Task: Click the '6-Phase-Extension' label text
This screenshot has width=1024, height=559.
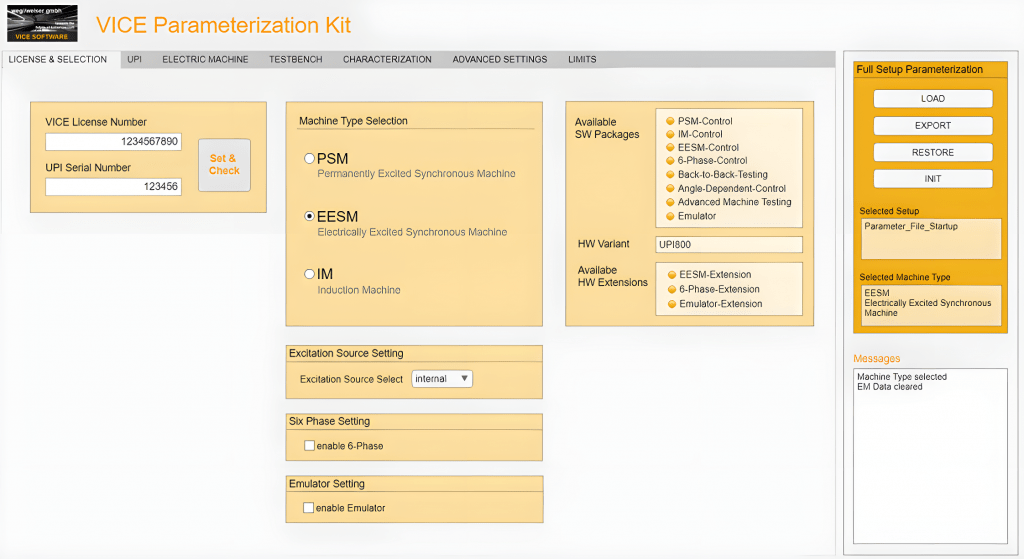Action: [719, 289]
